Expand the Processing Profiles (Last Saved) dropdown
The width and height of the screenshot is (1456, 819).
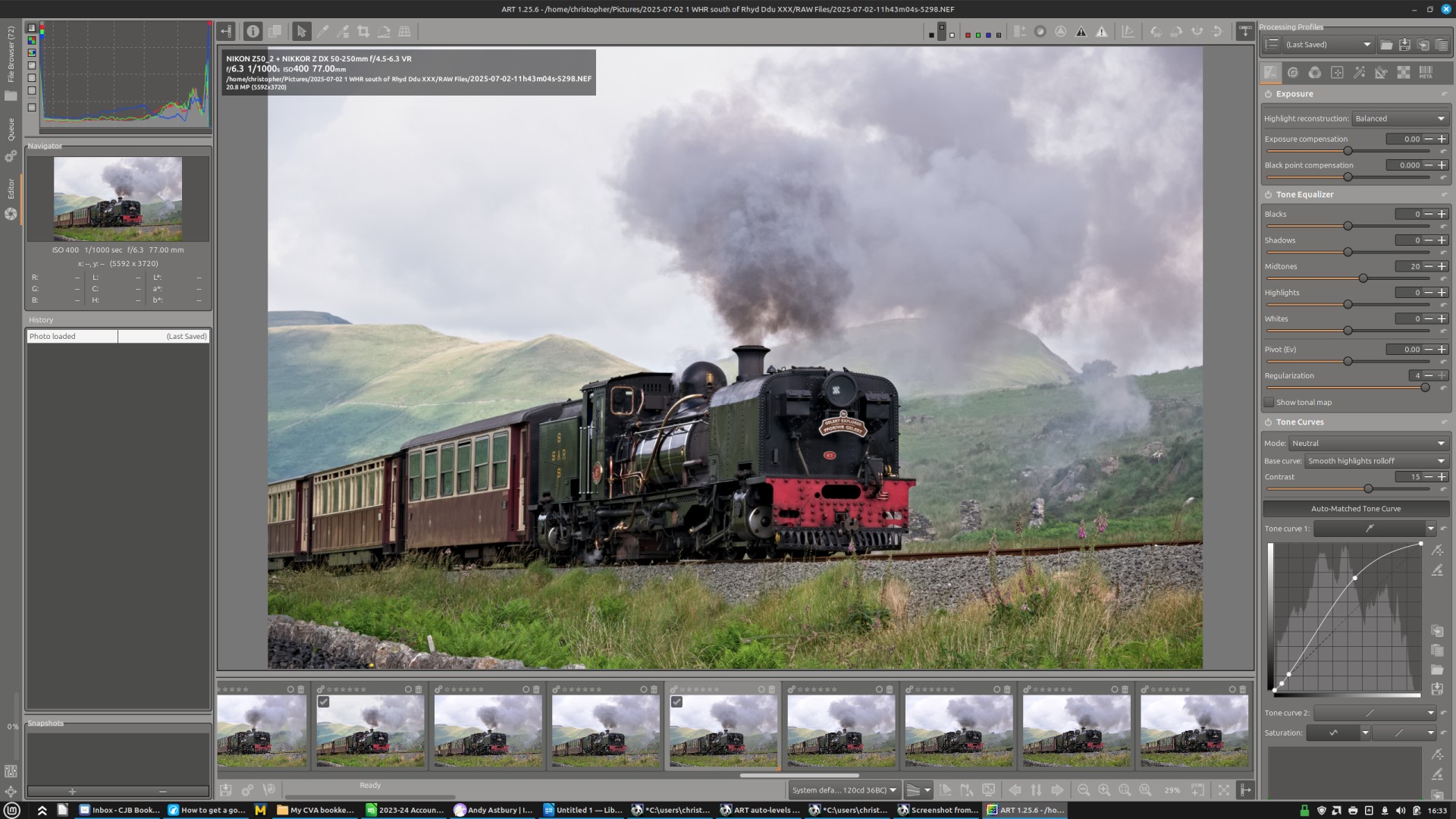point(1328,45)
